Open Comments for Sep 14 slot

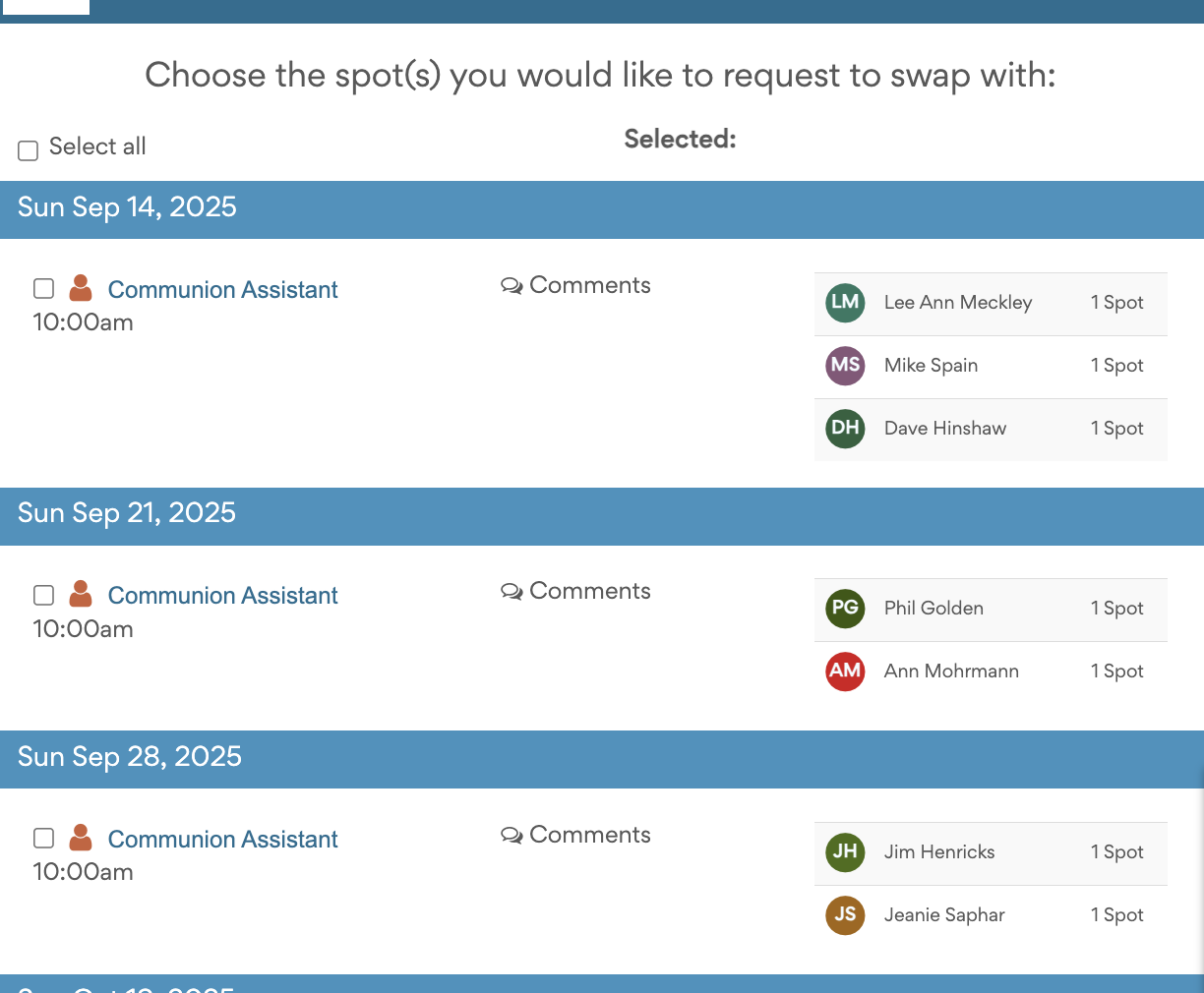575,285
